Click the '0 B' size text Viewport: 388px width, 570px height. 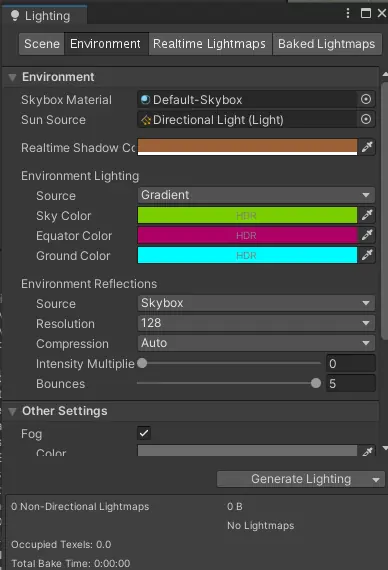click(235, 506)
